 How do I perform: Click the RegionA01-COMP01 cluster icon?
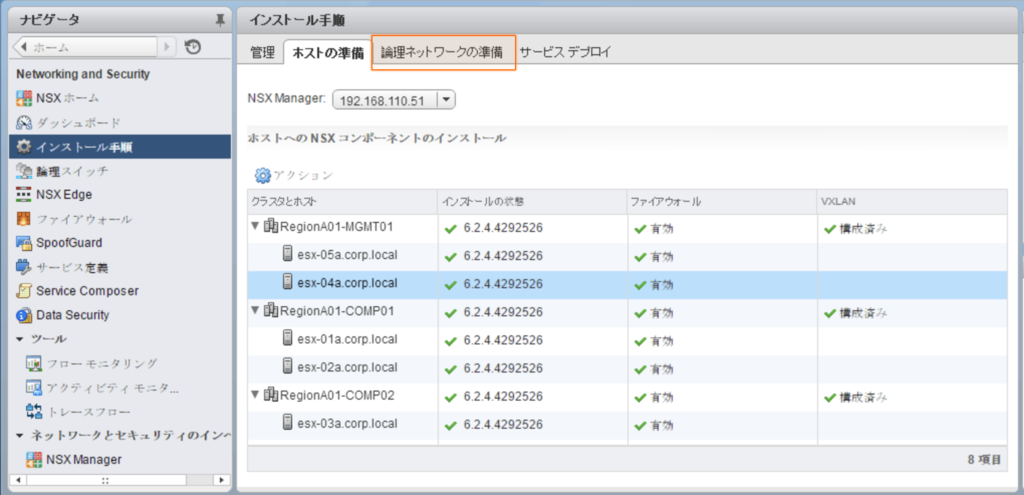click(271, 311)
